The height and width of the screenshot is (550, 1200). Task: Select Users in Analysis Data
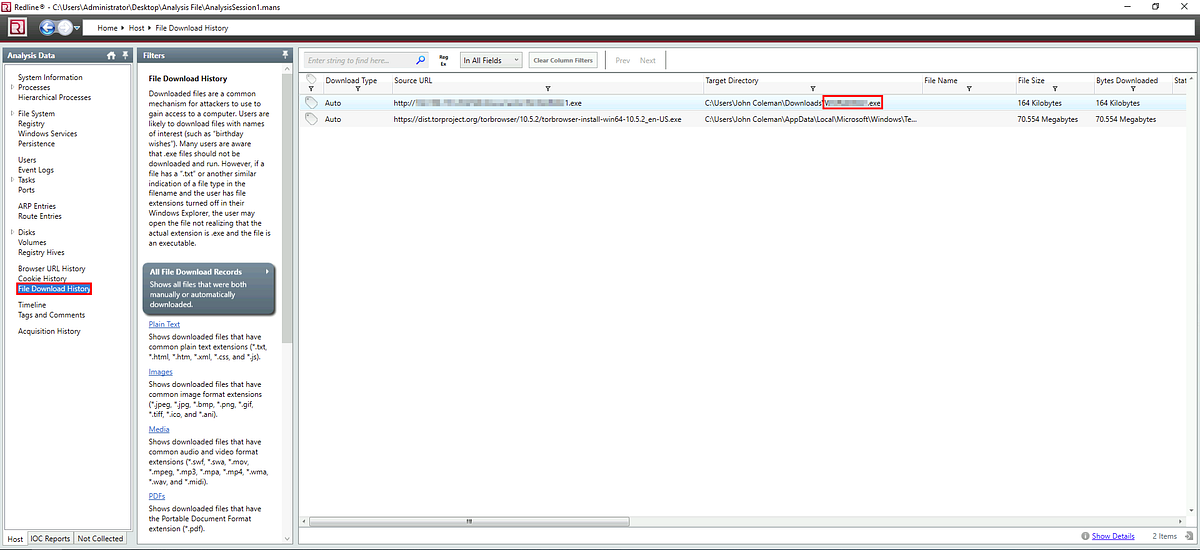[x=27, y=160]
